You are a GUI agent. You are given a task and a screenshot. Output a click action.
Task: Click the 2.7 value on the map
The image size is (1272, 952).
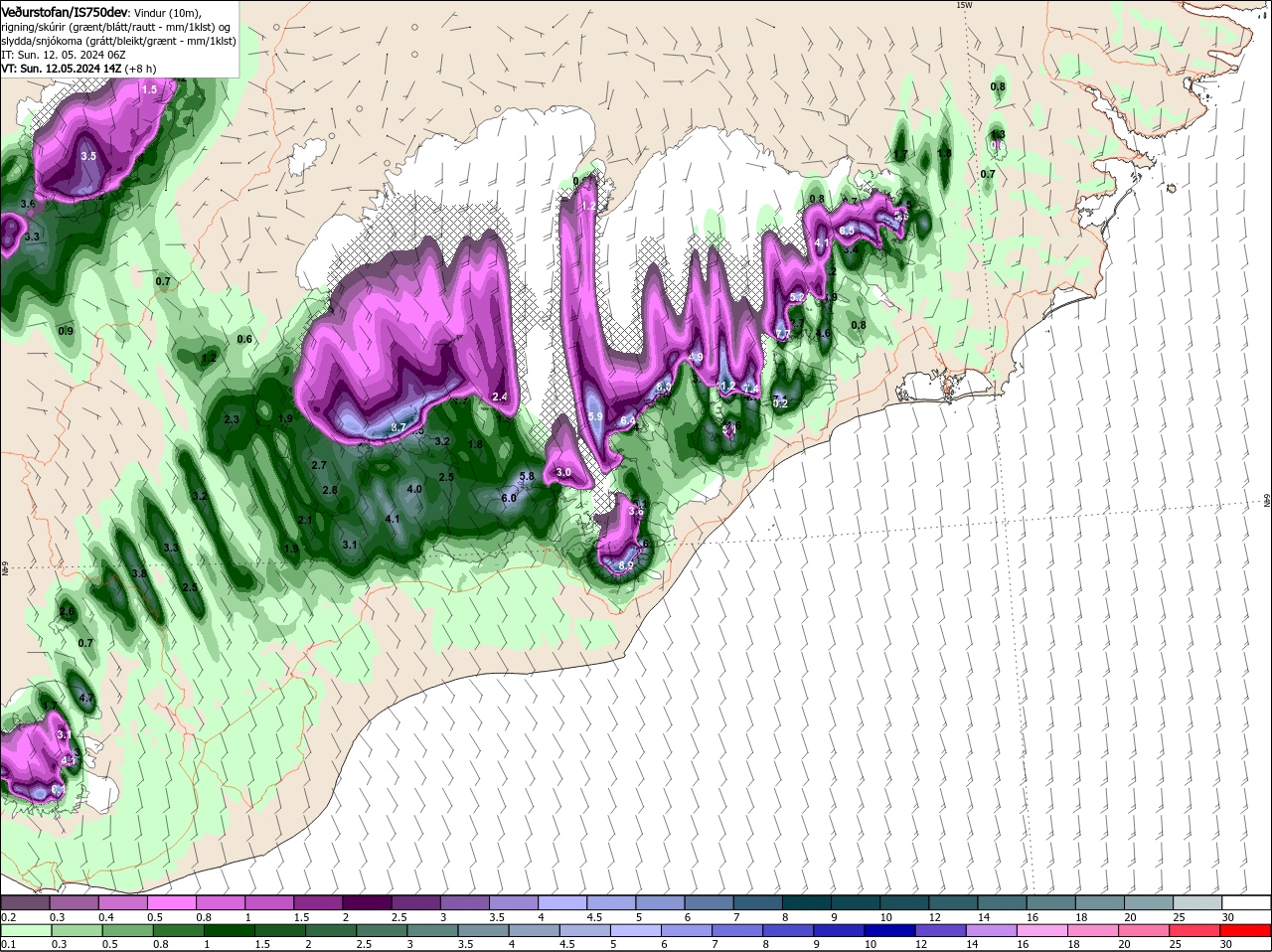pyautogui.click(x=319, y=465)
